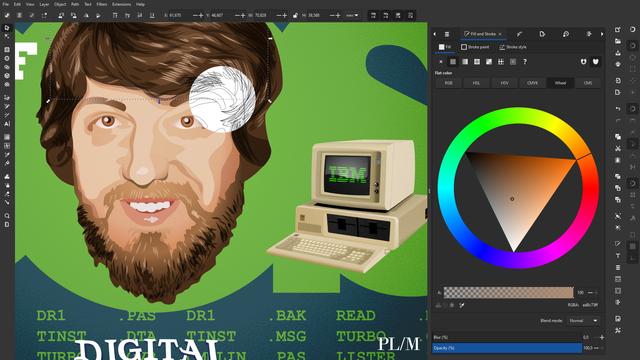Select the Spray tool

click(7, 185)
